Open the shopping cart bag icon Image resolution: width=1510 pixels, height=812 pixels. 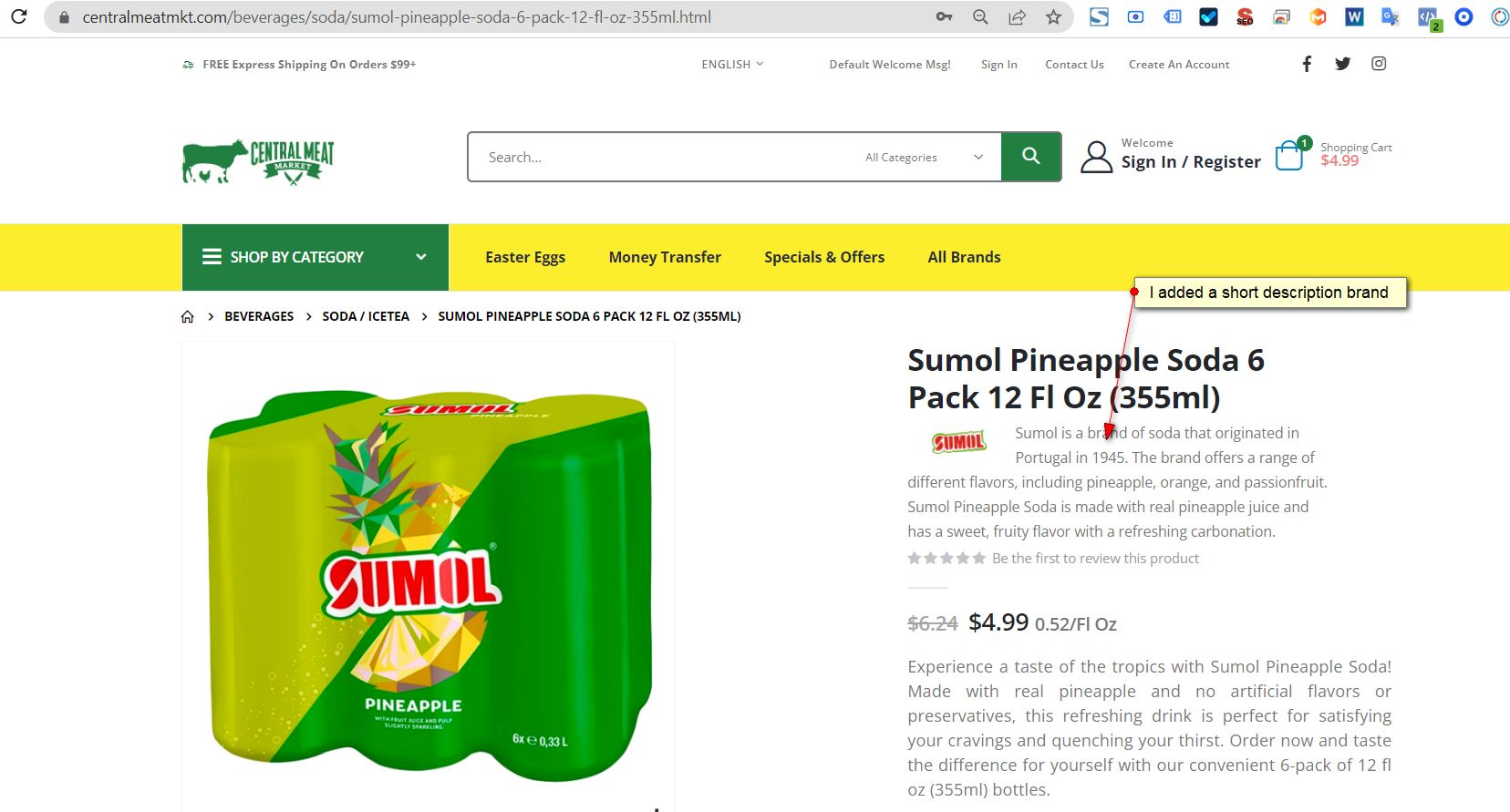pos(1289,155)
